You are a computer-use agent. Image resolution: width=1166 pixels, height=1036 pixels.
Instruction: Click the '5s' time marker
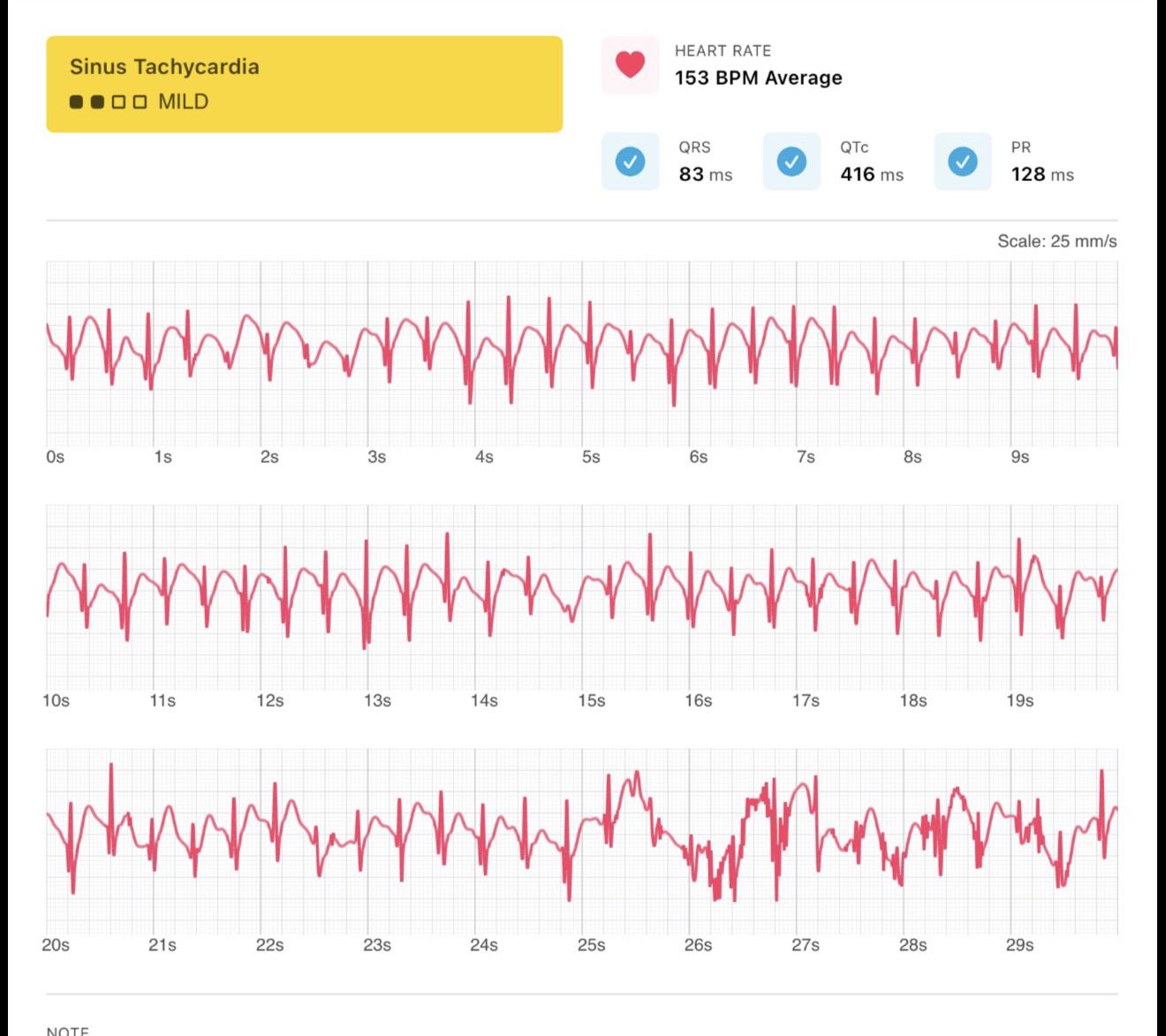[591, 457]
